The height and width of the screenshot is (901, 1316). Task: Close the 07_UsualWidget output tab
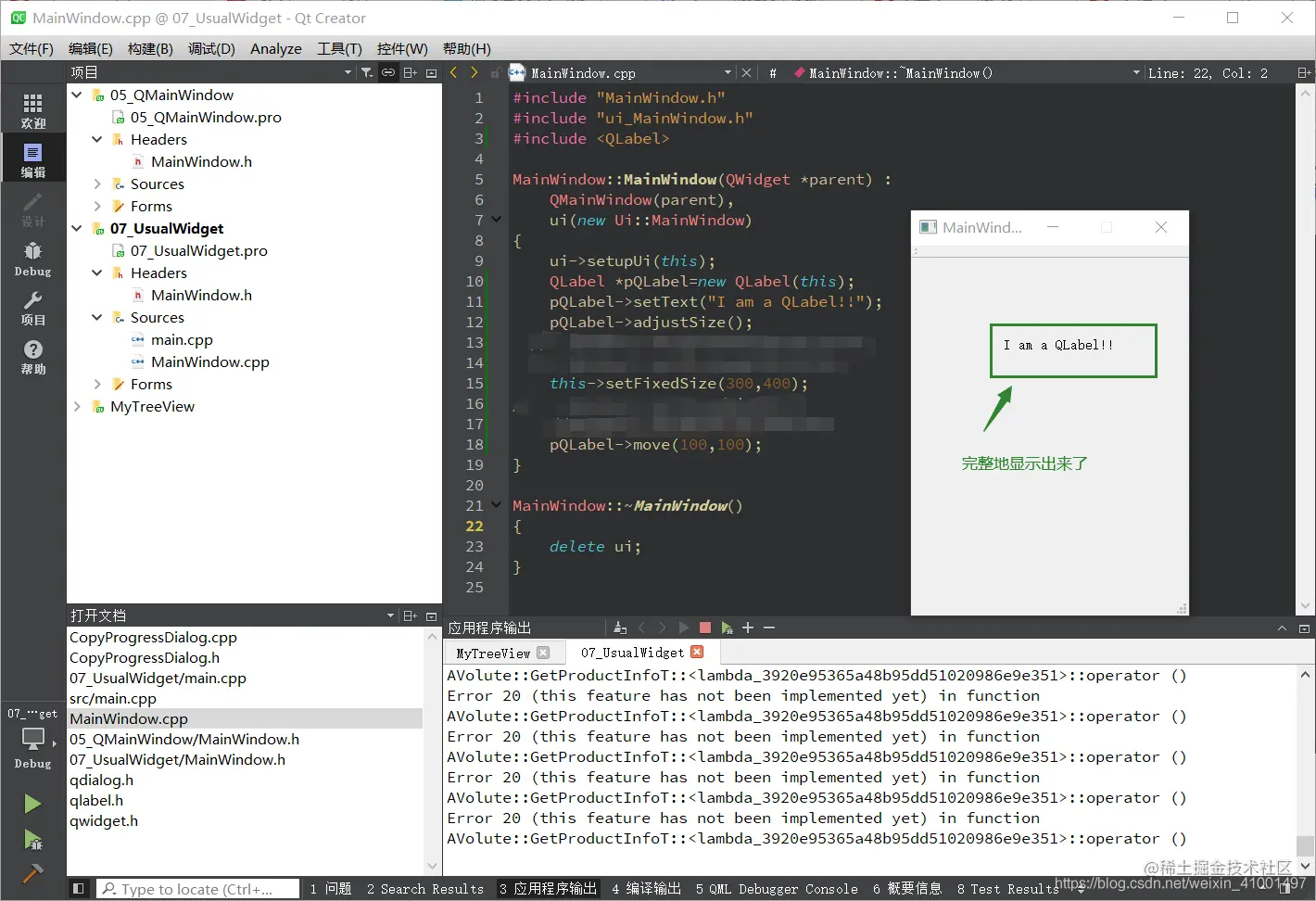pyautogui.click(x=697, y=653)
